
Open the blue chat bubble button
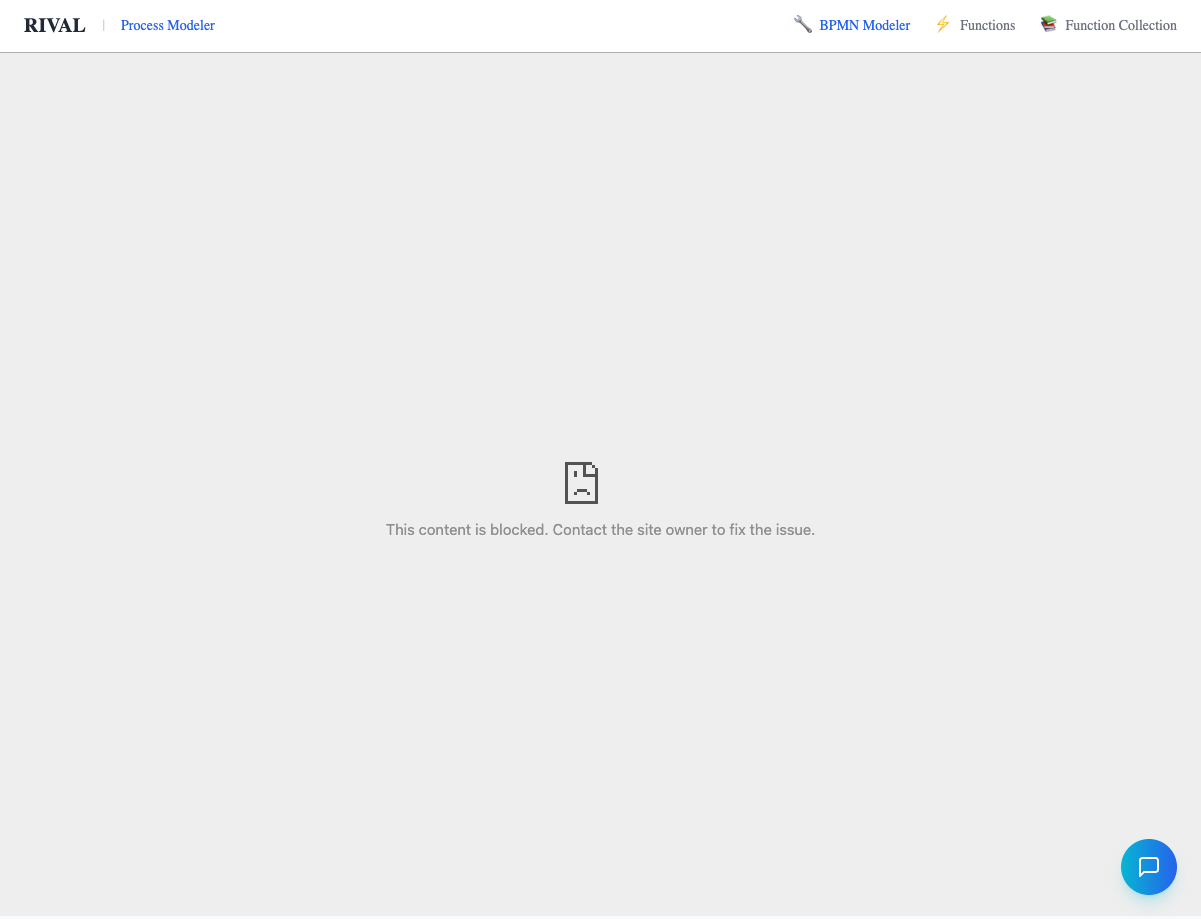(1148, 866)
